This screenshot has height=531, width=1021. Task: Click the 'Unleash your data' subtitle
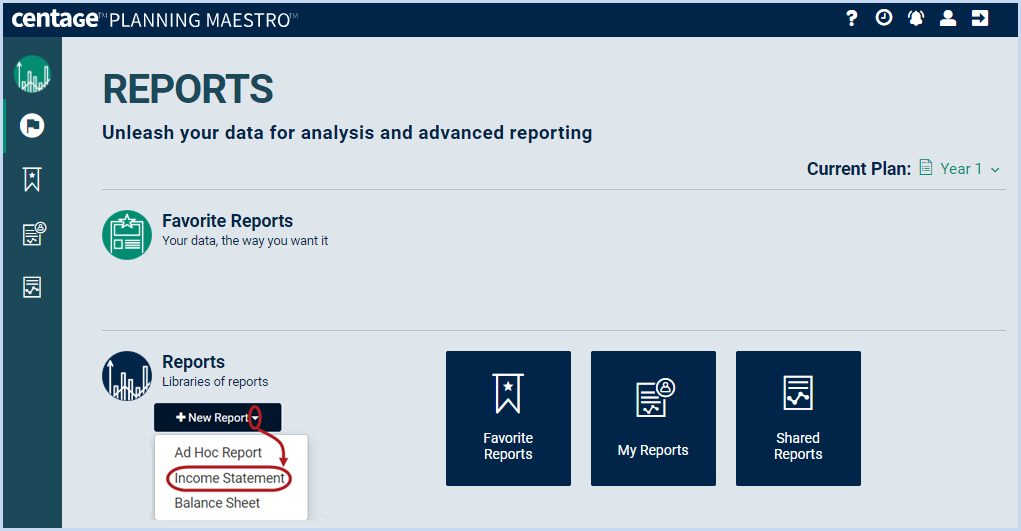[347, 133]
